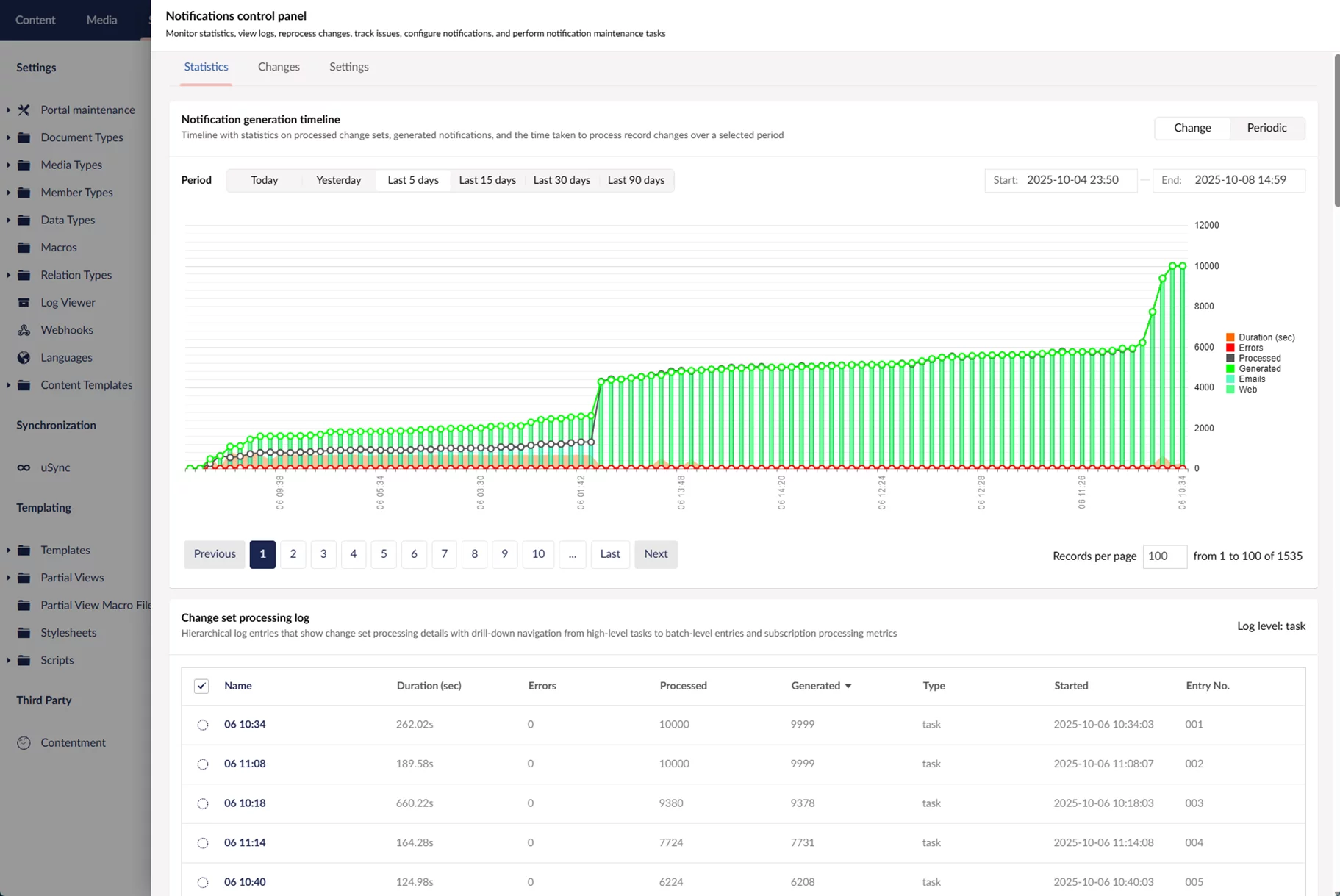Click the uSync infinity icon
Screen dimensions: 1340x896
point(24,467)
